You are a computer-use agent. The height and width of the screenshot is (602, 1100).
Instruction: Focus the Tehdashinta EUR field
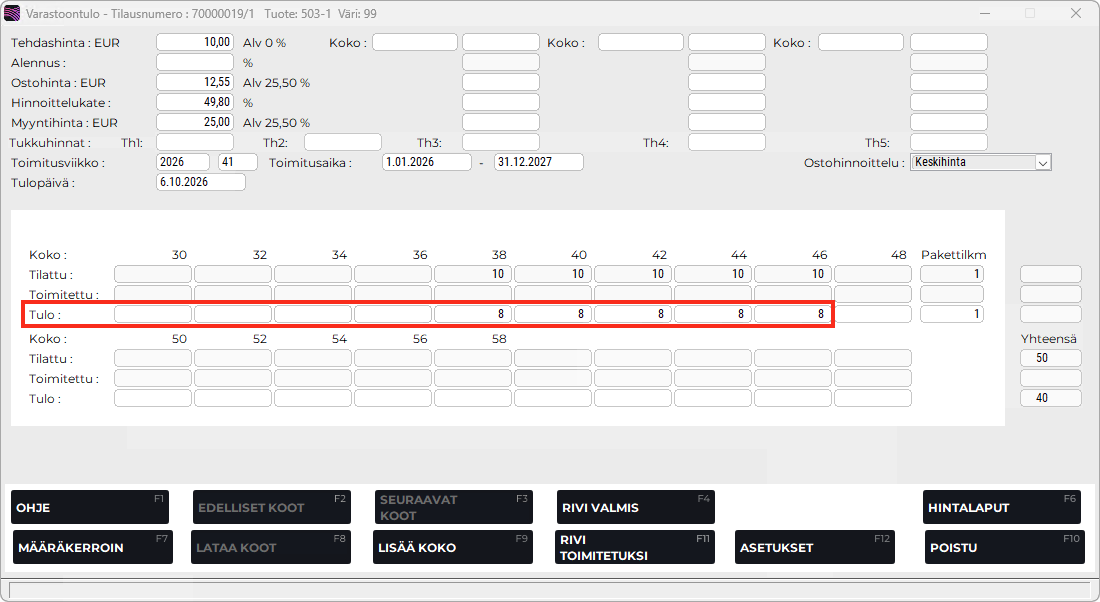click(x=195, y=42)
